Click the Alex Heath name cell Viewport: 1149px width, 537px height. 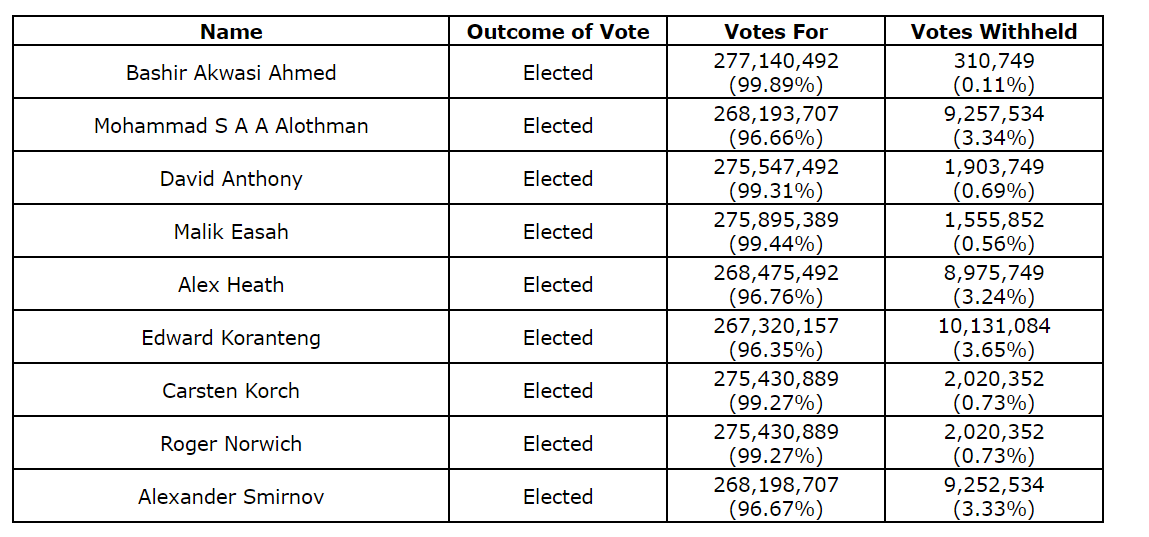point(231,284)
